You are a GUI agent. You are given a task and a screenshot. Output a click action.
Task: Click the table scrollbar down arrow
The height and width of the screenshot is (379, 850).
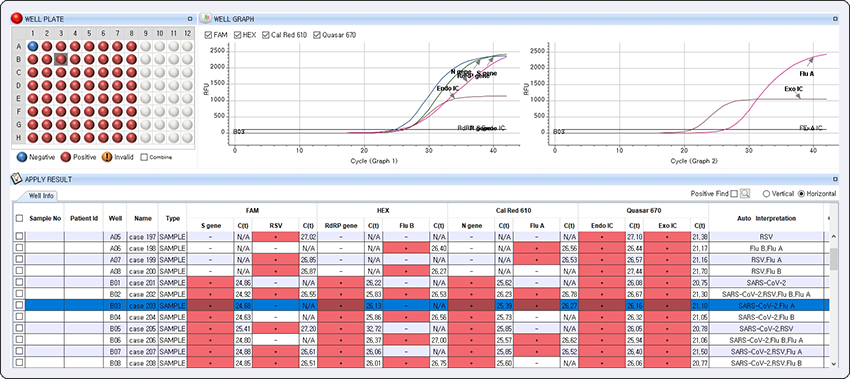coord(834,363)
